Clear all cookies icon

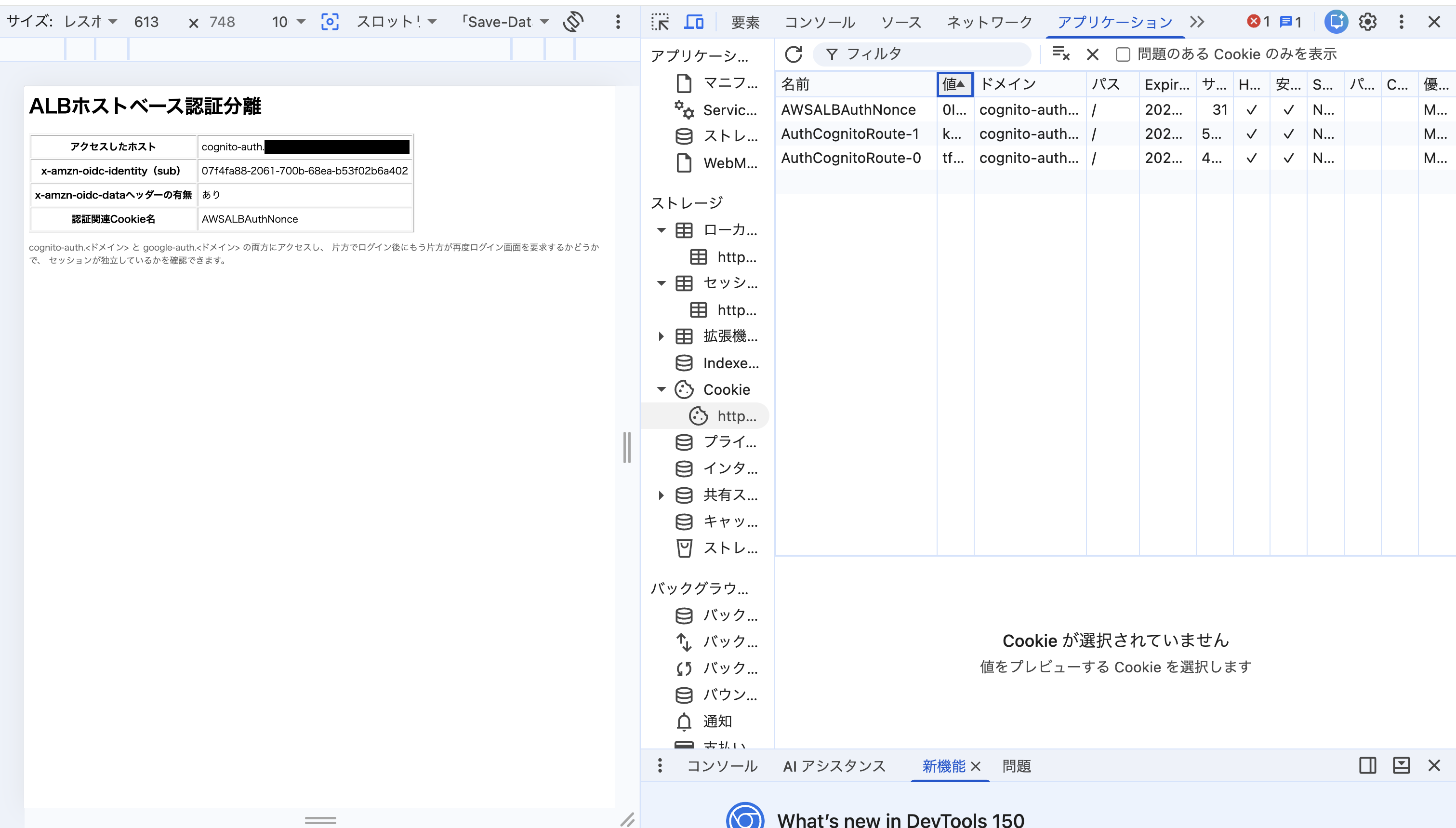point(1060,54)
